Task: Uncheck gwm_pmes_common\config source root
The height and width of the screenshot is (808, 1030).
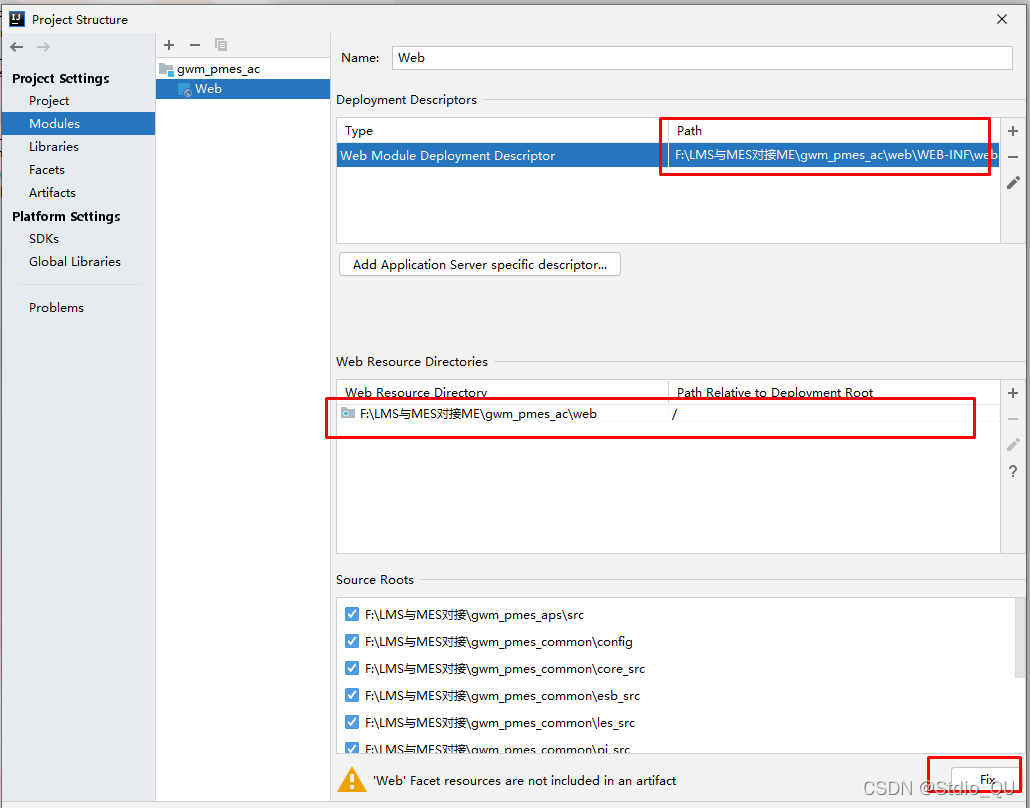Action: point(352,641)
